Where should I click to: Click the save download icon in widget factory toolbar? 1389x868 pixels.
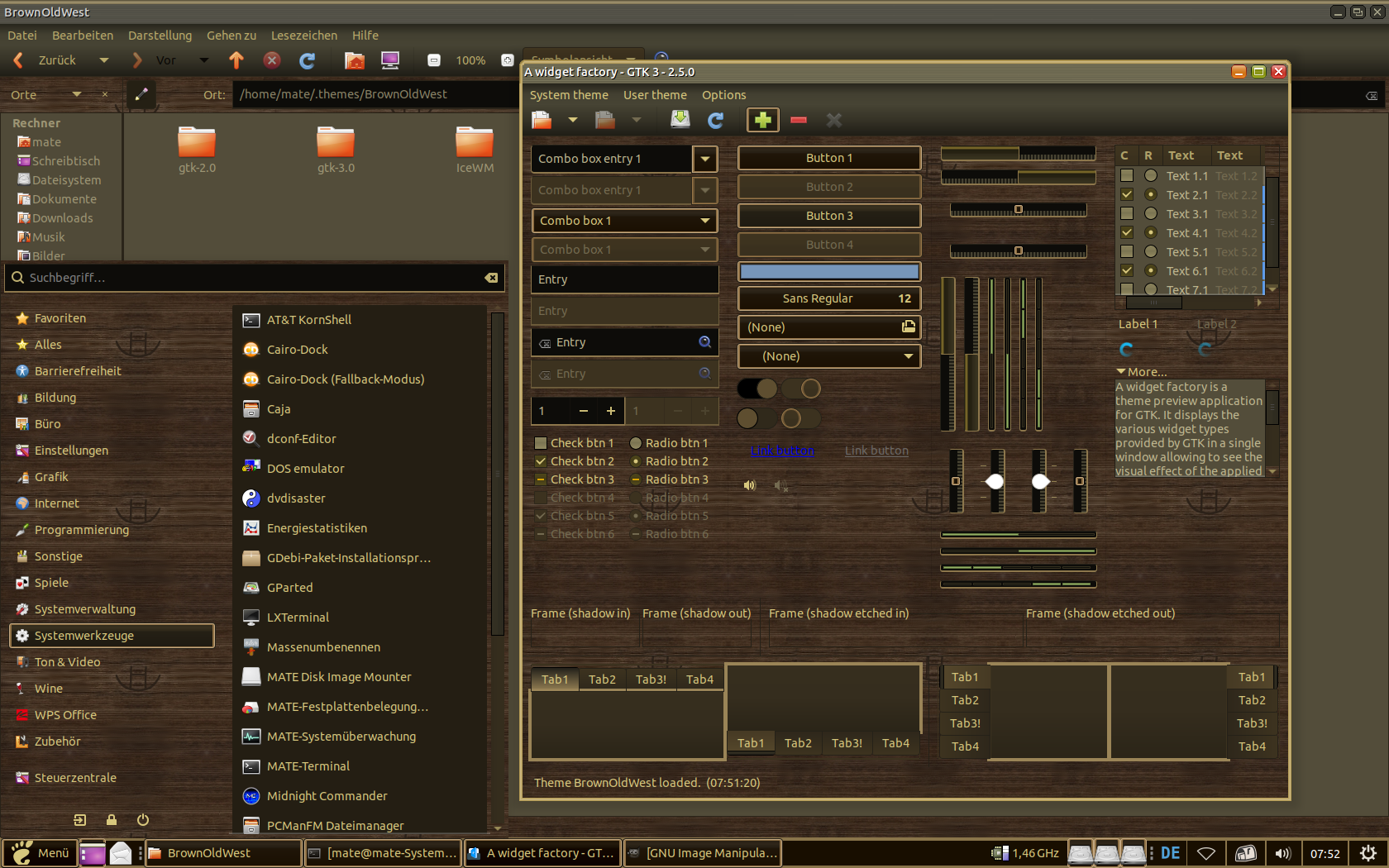coord(680,120)
